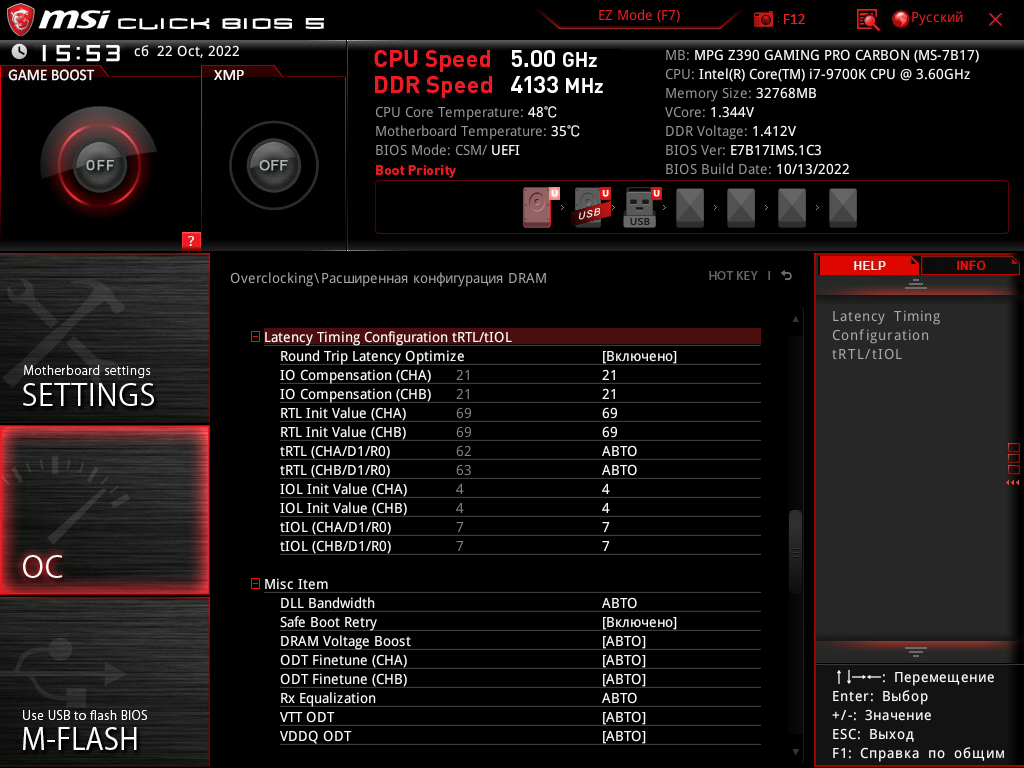Screen dimensions: 1024x768
Task: Collapse the Misc Item group
Action: click(255, 584)
